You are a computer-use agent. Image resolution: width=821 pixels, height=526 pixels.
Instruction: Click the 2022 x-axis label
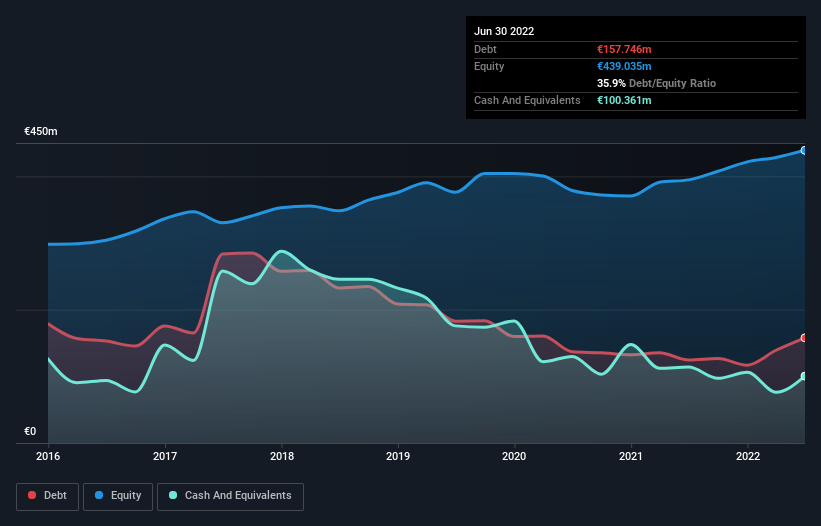pyautogui.click(x=748, y=456)
